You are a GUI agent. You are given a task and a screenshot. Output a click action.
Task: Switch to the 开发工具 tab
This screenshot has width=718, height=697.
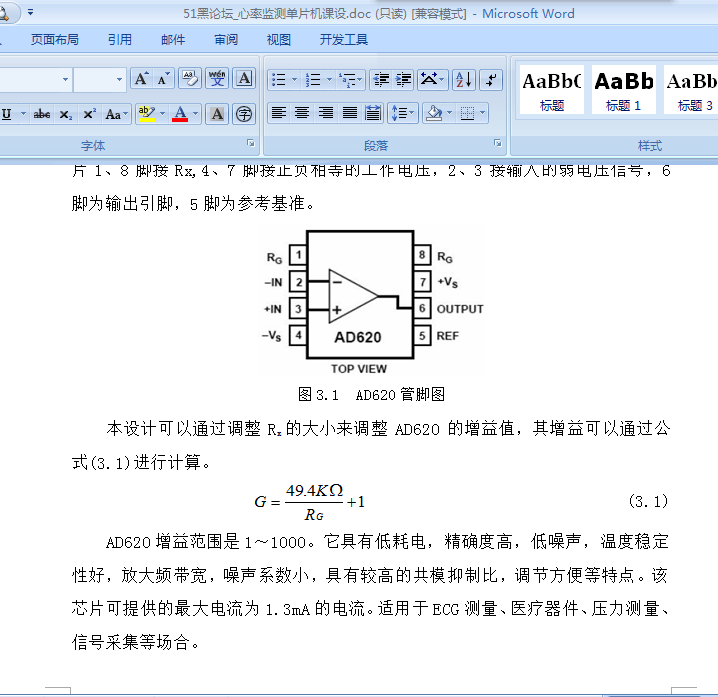(344, 40)
